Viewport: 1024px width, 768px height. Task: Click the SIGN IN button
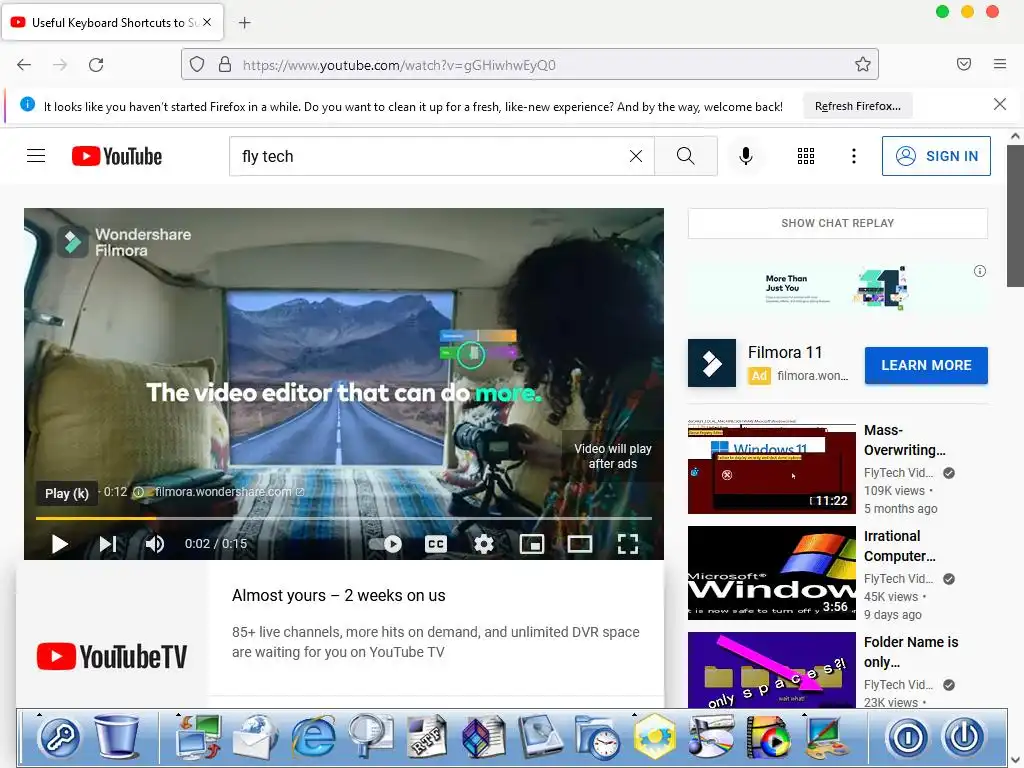(x=936, y=156)
